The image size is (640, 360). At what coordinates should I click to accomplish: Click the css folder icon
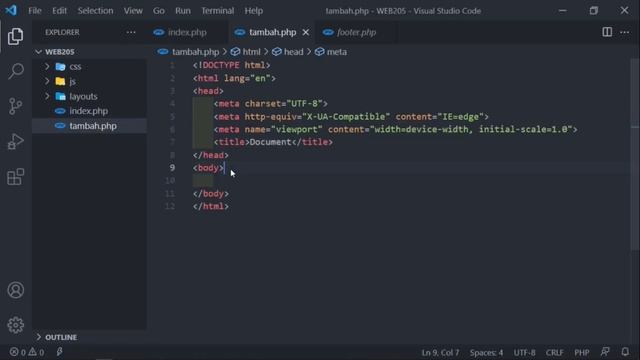(x=60, y=67)
